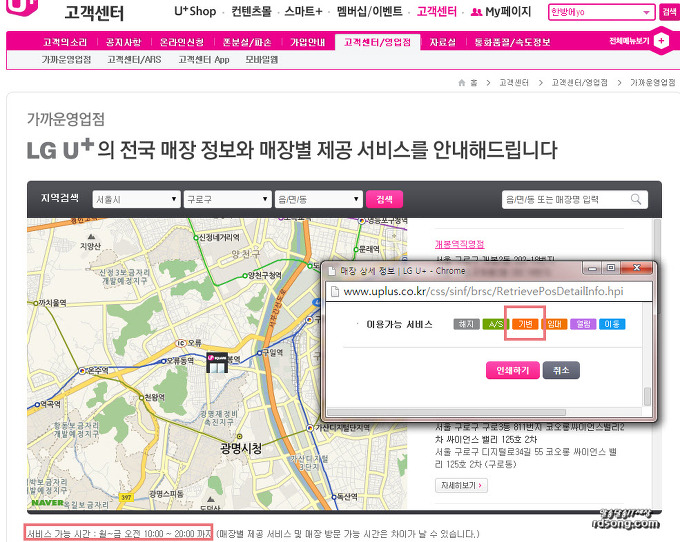Click the store marker on the map
This screenshot has width=680, height=542.
tap(216, 363)
